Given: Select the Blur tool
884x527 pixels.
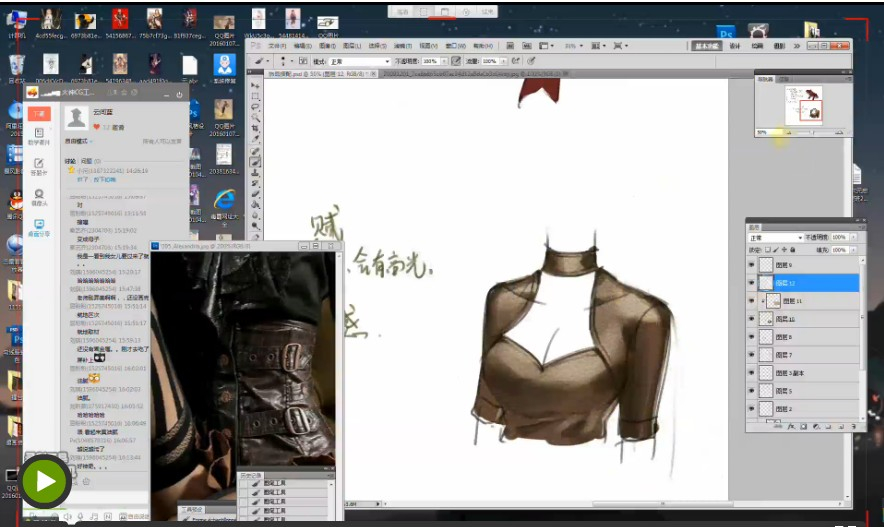Looking at the screenshot, I should point(255,215).
